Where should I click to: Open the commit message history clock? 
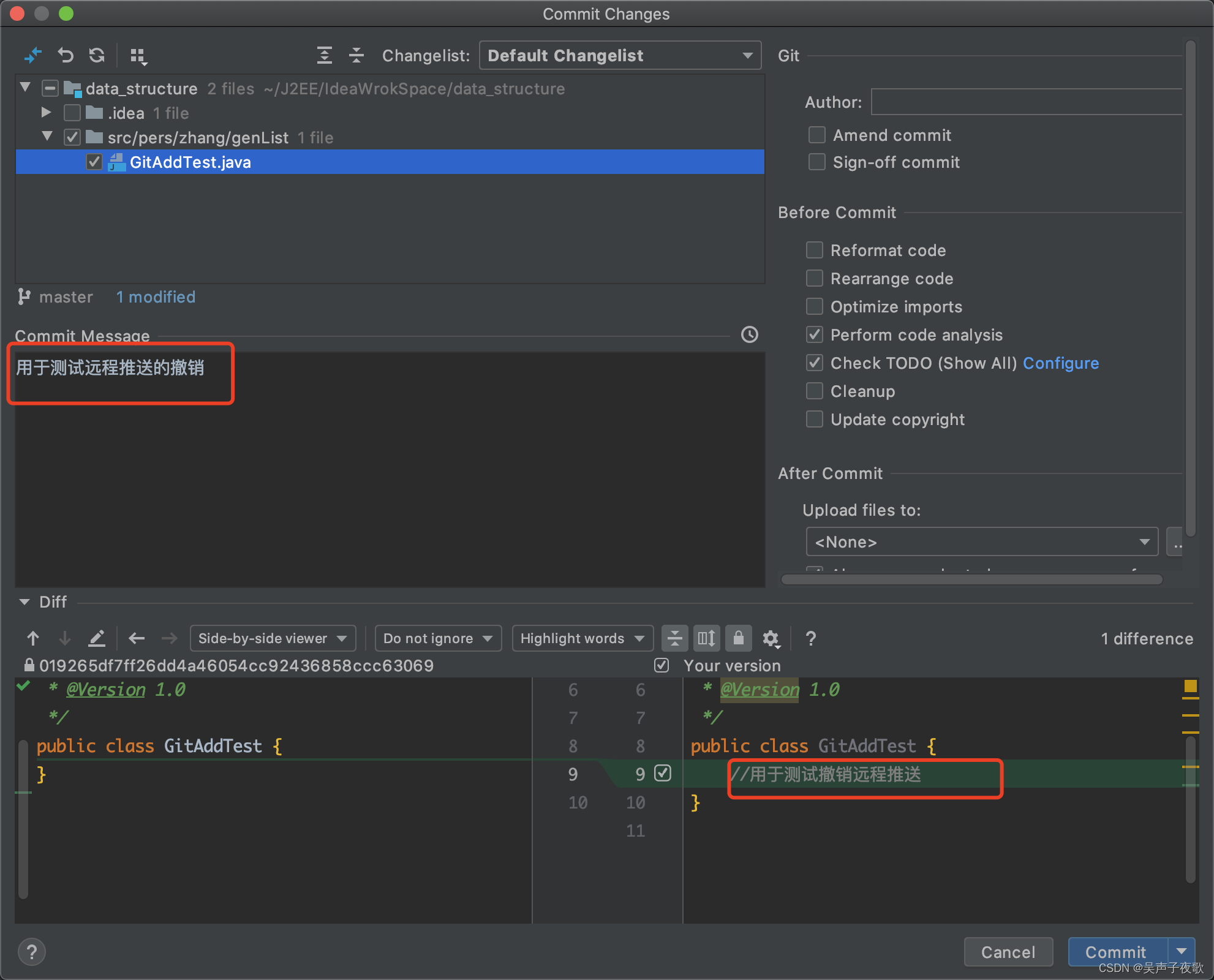coord(750,334)
